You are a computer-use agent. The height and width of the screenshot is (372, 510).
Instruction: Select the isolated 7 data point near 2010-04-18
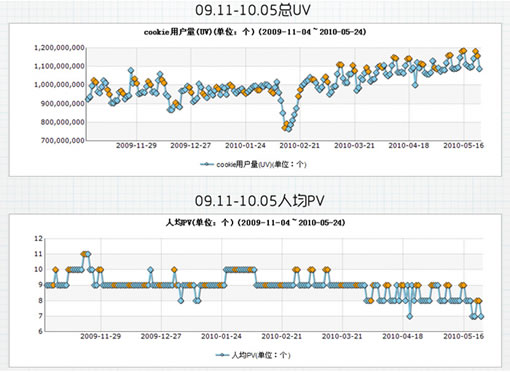(409, 316)
